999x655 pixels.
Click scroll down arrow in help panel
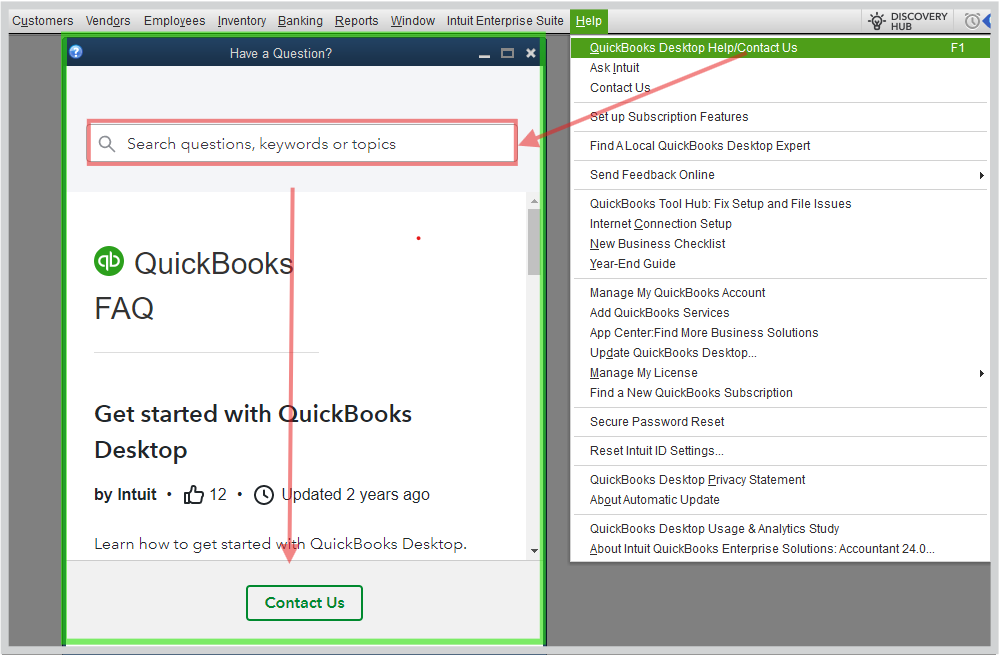[534, 551]
